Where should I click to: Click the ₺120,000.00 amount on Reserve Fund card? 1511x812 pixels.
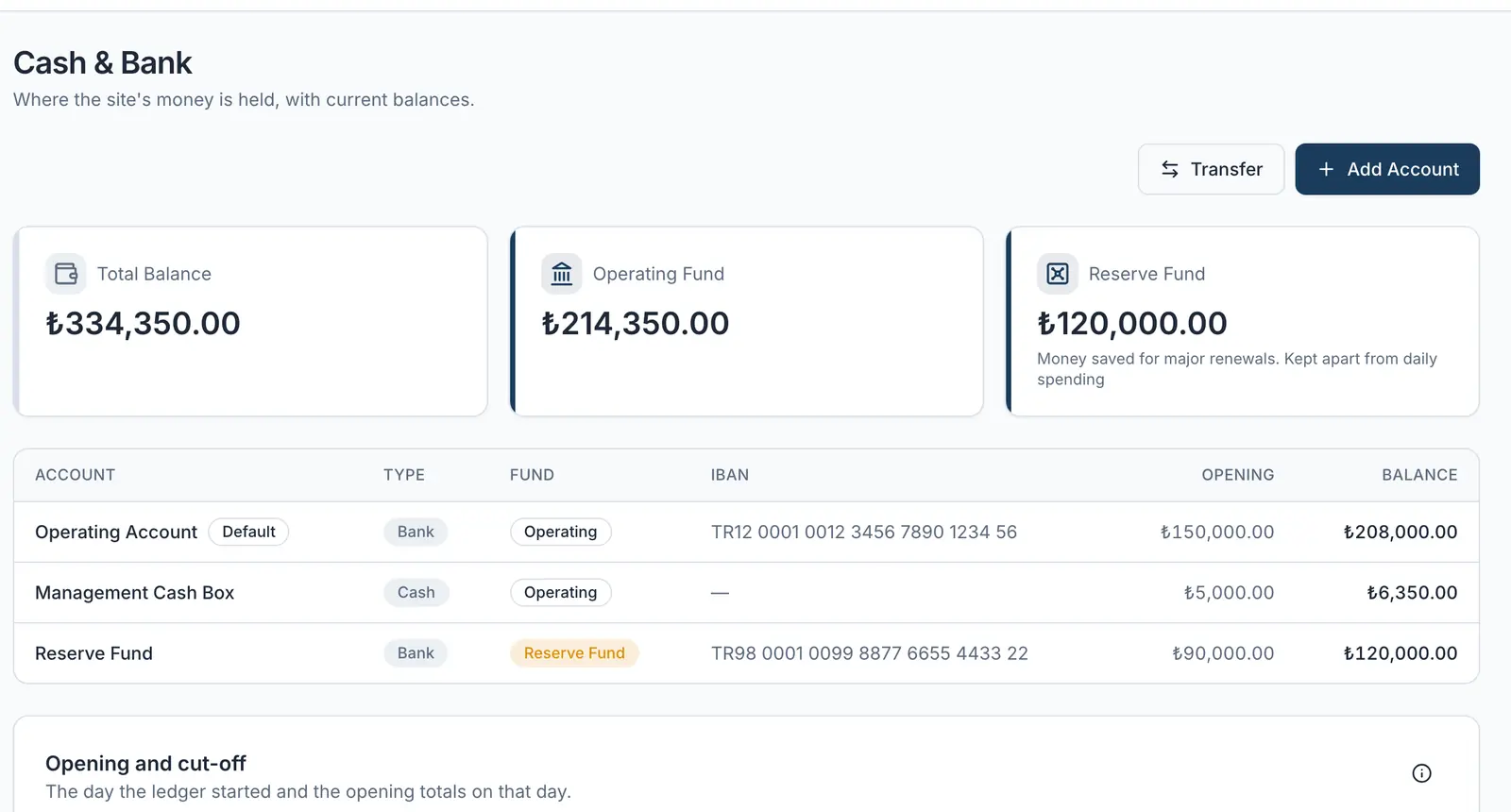(x=1132, y=323)
